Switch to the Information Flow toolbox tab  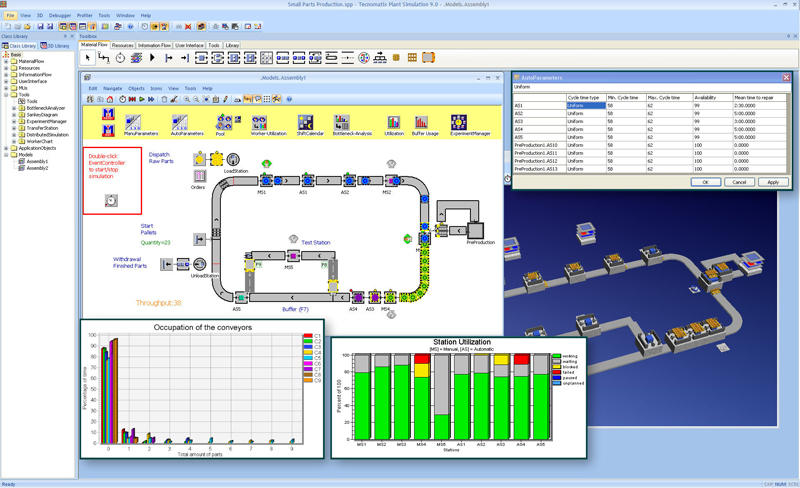pos(154,45)
